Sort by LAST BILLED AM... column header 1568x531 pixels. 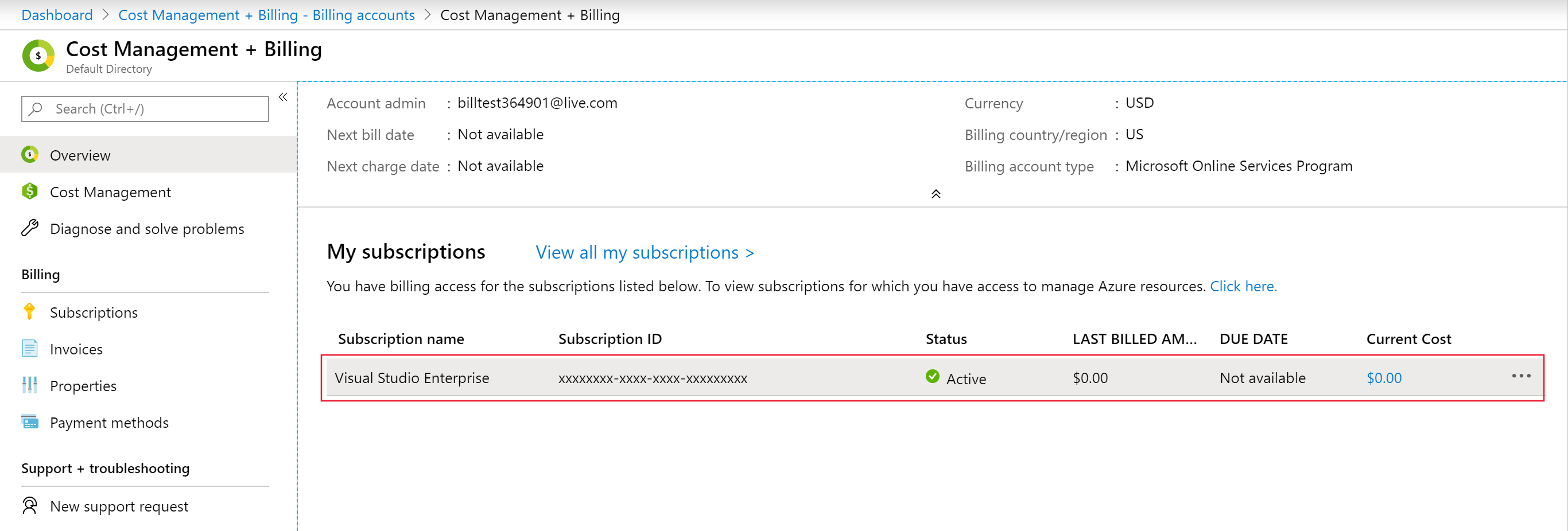1135,339
